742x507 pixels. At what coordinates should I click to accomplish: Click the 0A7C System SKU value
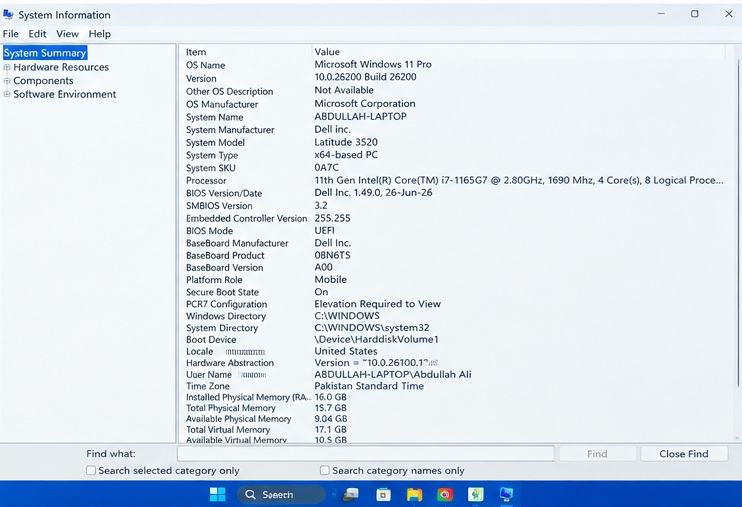327,168
